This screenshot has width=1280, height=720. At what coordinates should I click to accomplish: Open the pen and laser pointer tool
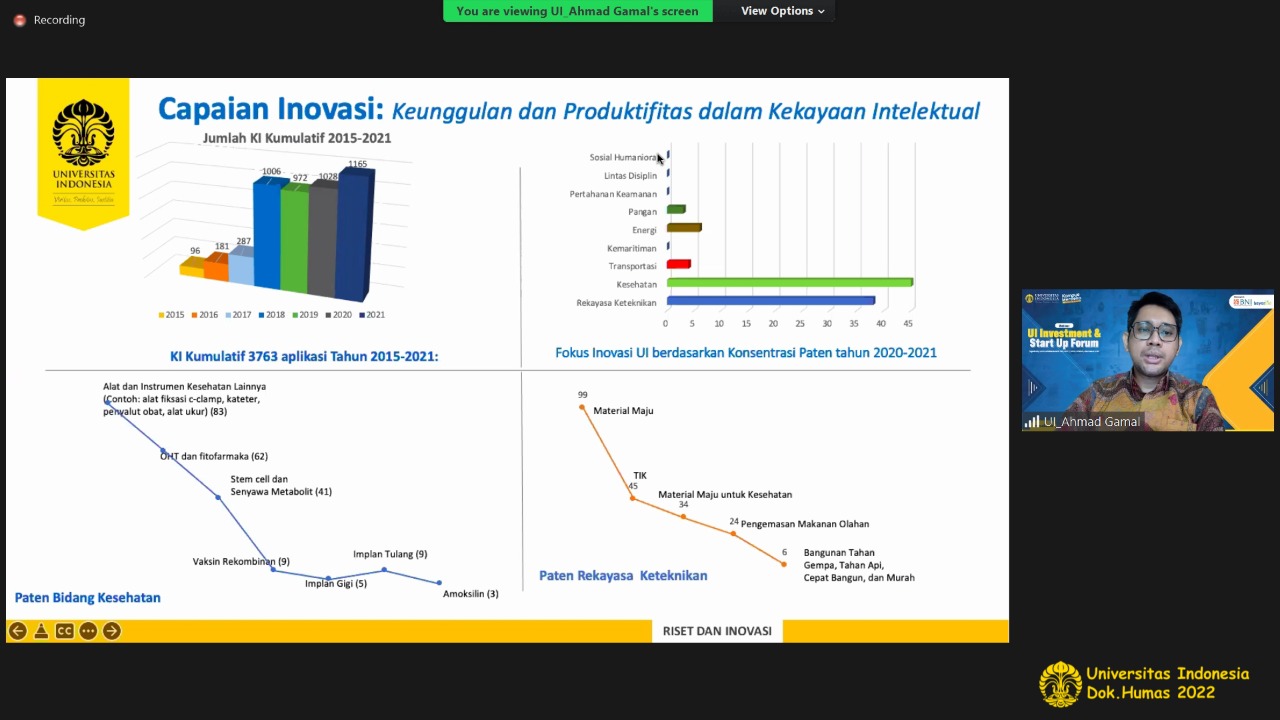pyautogui.click(x=41, y=631)
